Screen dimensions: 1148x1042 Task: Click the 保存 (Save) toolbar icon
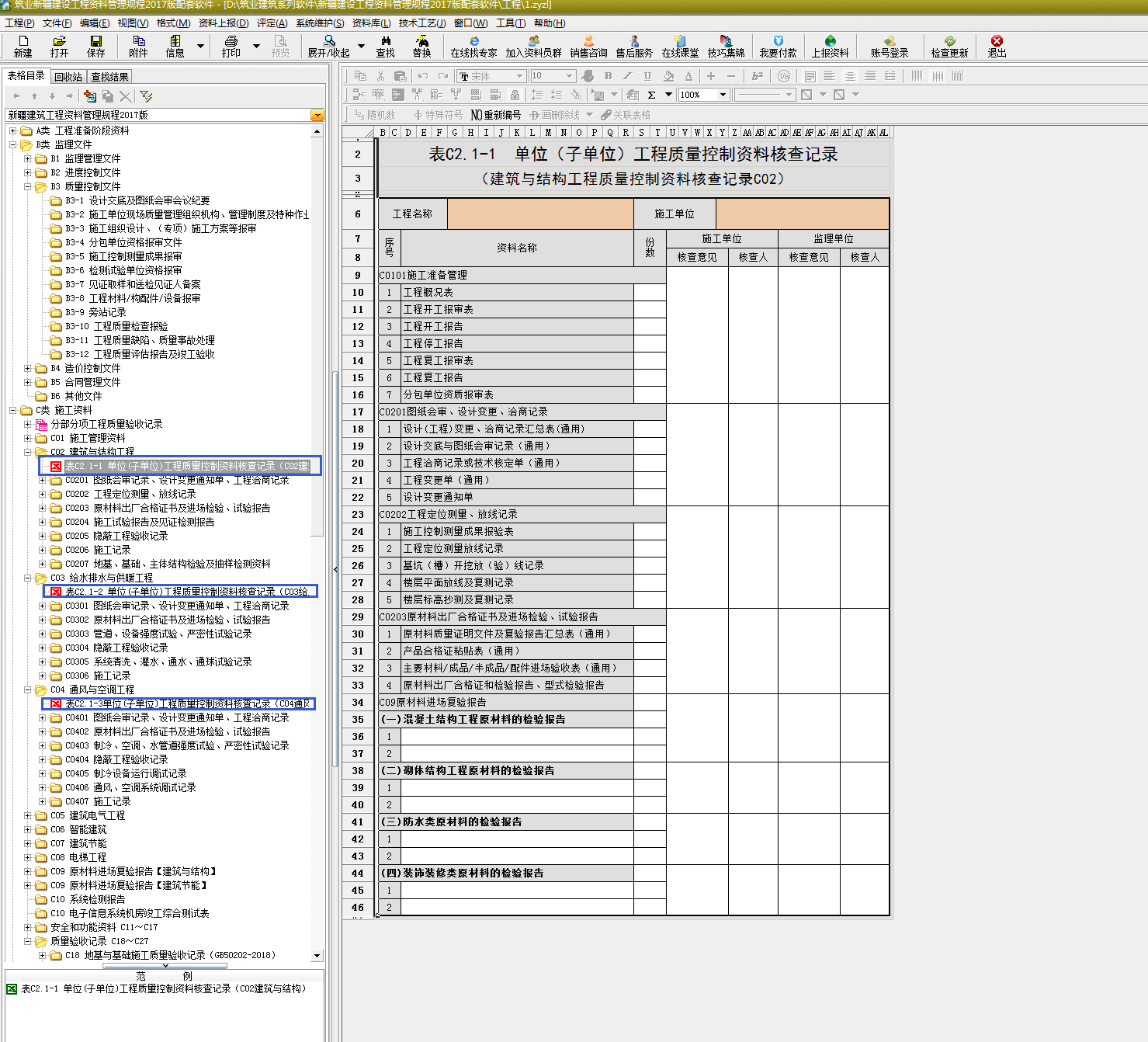tap(95, 47)
